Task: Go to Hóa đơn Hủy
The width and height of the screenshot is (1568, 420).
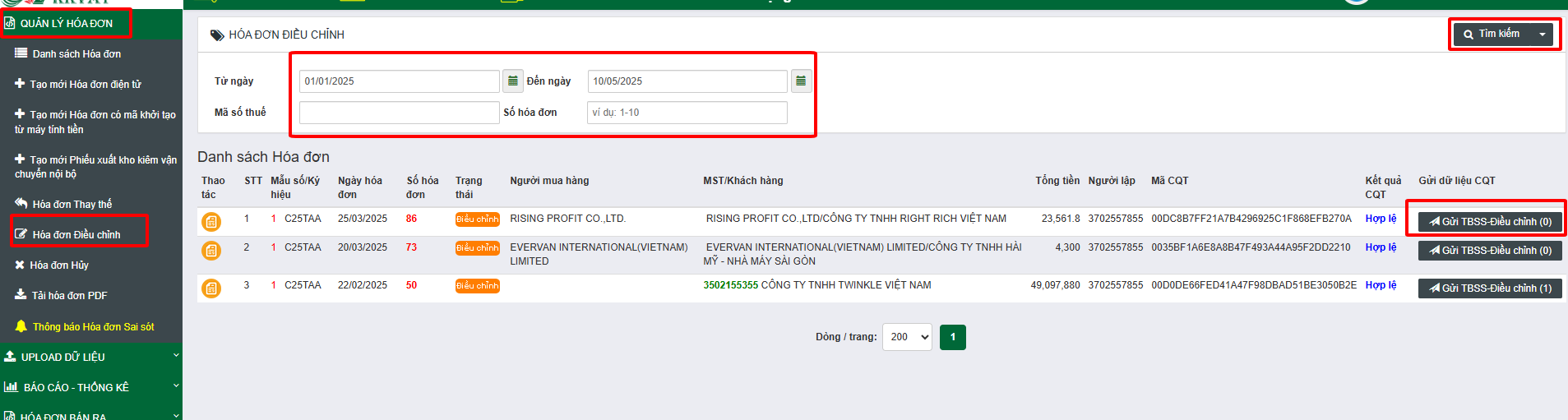Action: (x=59, y=265)
